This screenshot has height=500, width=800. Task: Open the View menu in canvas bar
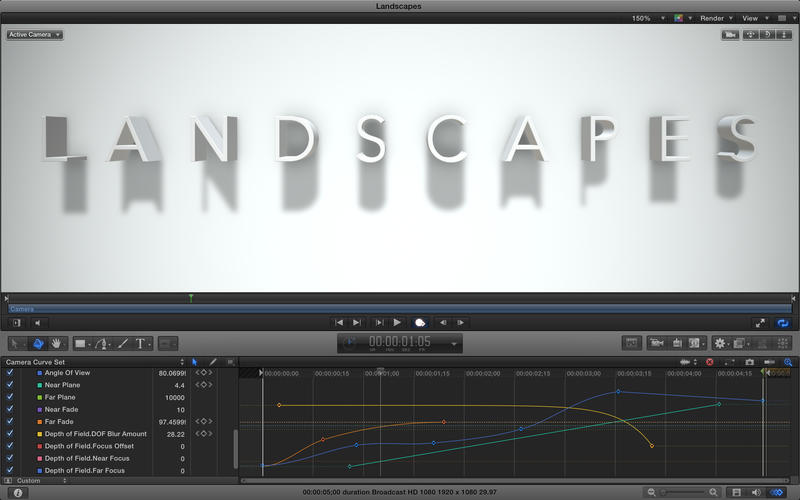point(753,18)
